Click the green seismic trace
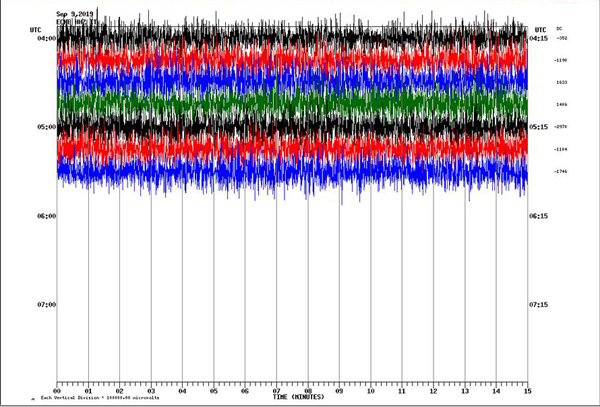The image size is (600, 407). click(290, 103)
